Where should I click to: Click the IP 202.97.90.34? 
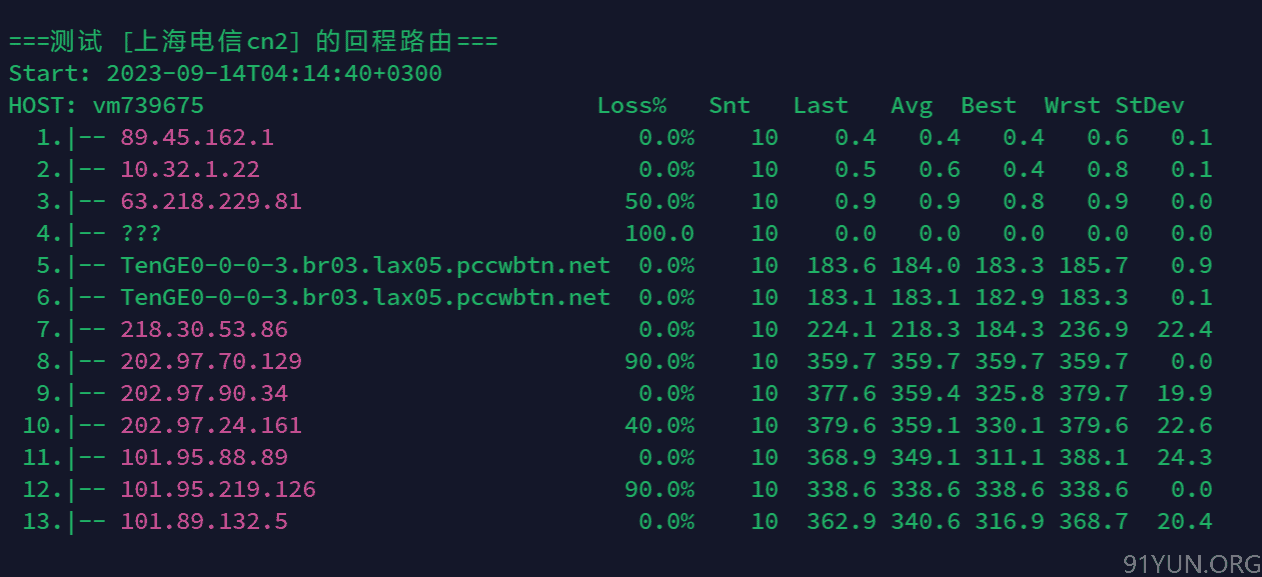pyautogui.click(x=204, y=393)
